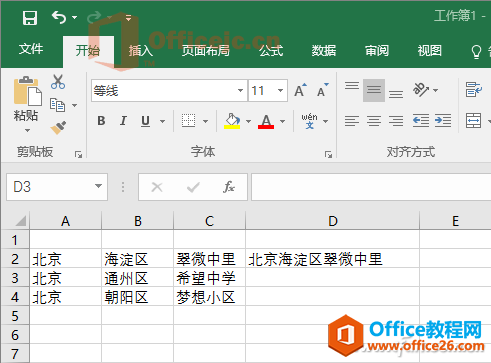The image size is (491, 363).
Task: Select column D header
Action: point(332,221)
